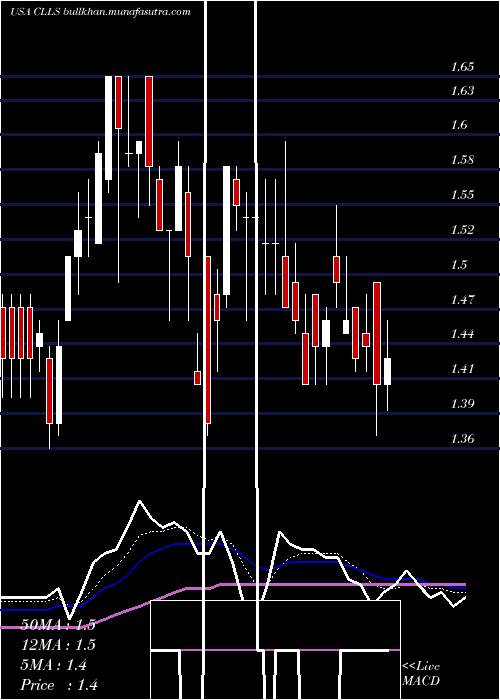Click the 1.41 price axis label
The image size is (500, 700).
[462, 369]
